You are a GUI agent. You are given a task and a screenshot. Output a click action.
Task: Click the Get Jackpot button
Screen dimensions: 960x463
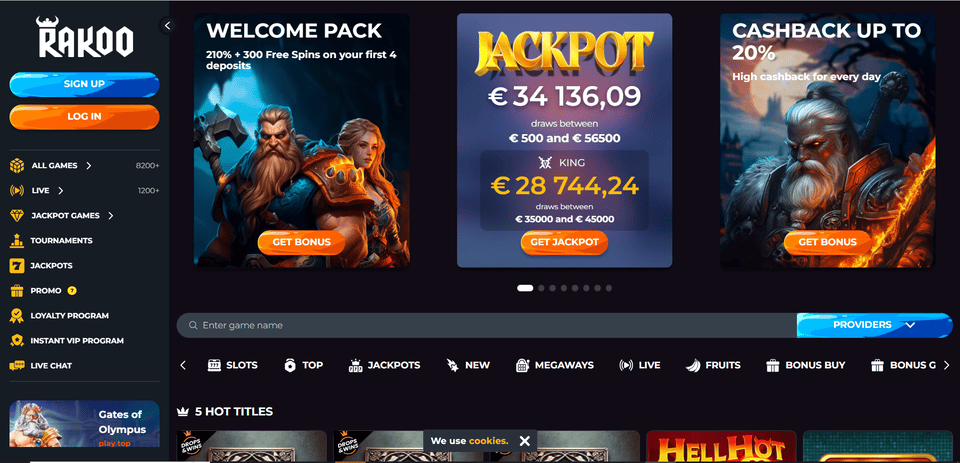point(564,242)
